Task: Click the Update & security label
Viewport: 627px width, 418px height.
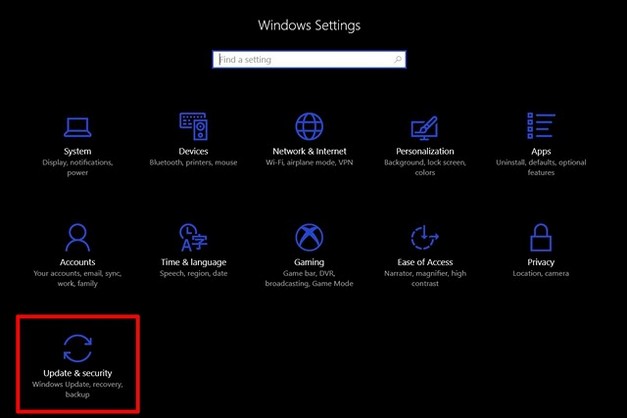Action: point(78,373)
